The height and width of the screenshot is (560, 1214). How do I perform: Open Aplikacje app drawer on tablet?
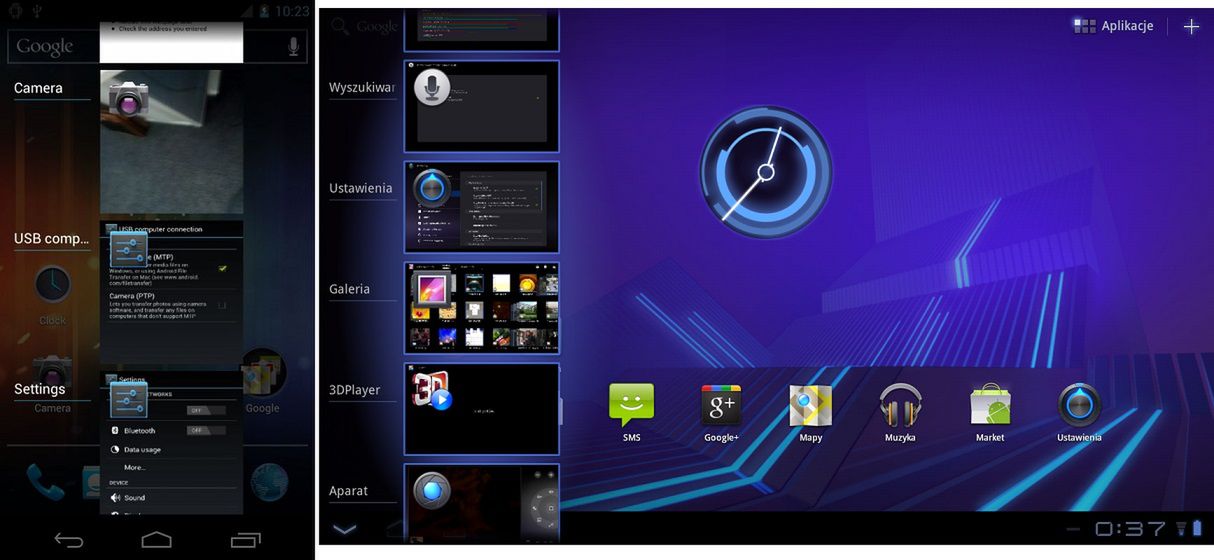tap(1113, 26)
